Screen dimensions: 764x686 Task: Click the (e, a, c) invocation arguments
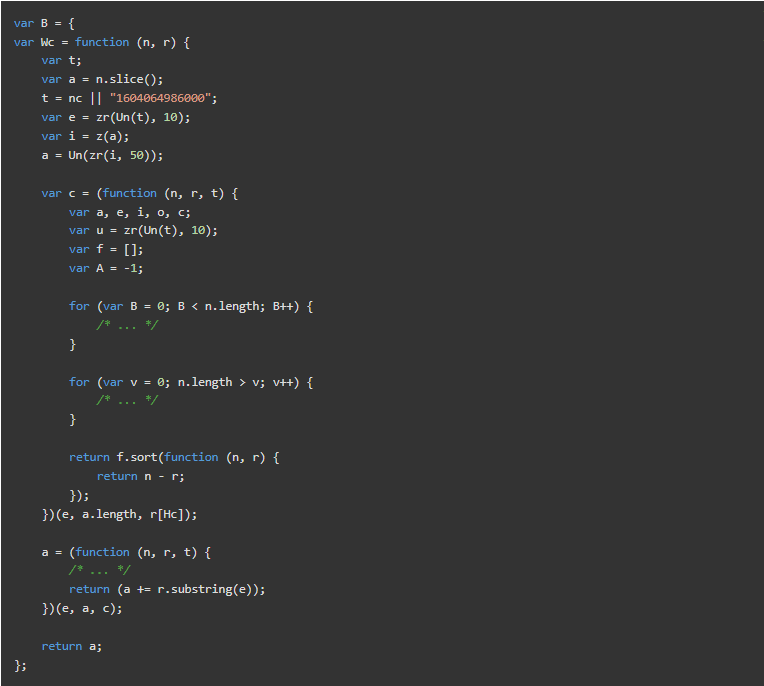click(x=89, y=609)
